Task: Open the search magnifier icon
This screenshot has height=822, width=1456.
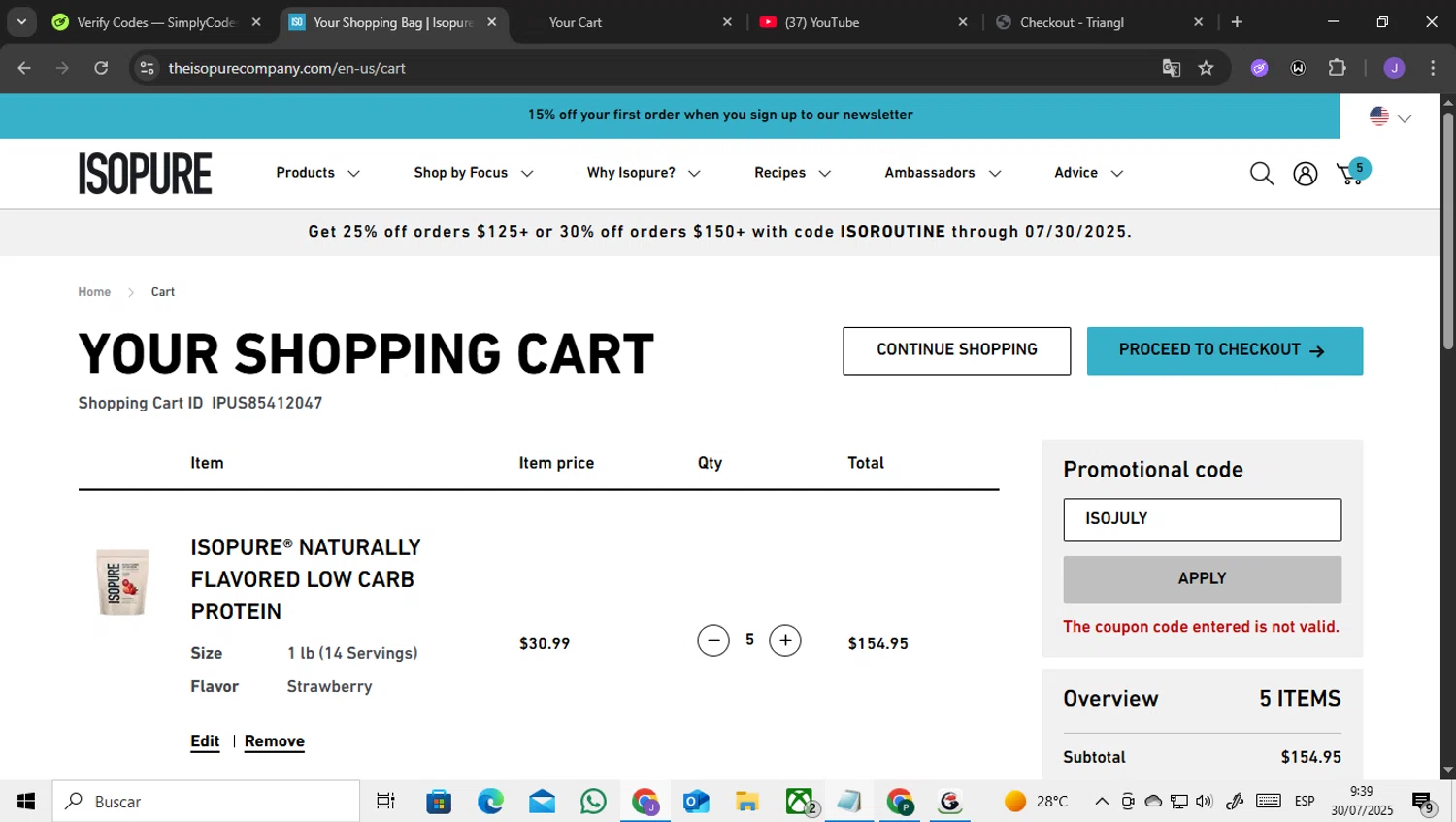Action: click(1261, 174)
